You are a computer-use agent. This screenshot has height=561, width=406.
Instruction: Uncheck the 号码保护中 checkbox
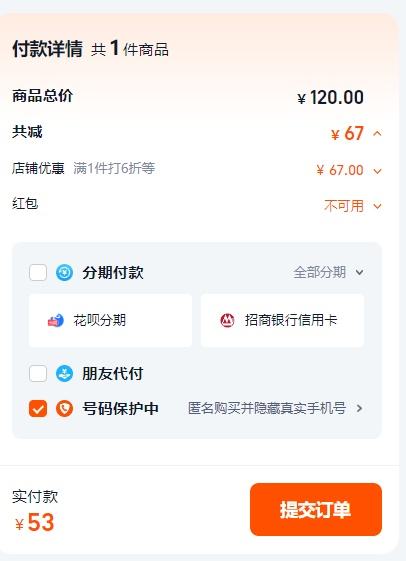point(38,408)
